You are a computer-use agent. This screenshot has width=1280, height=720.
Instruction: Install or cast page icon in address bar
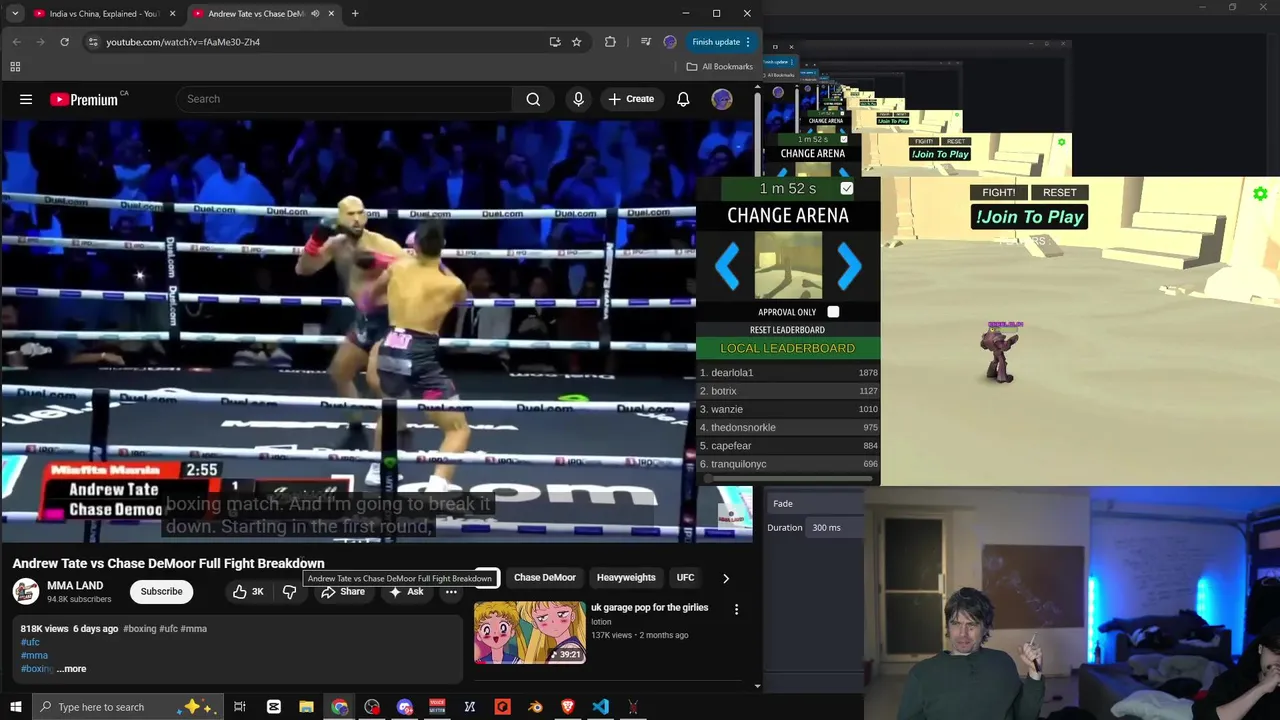click(x=555, y=42)
